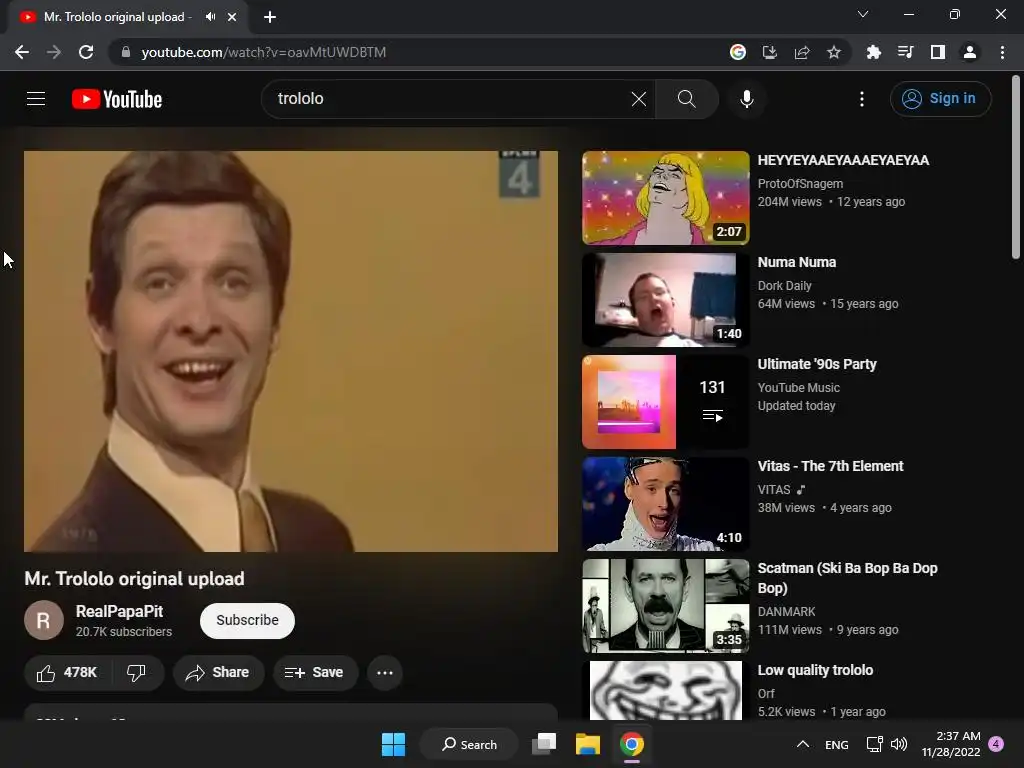Screen dimensions: 1024x768
Task: Show hidden system tray icons
Action: [803, 744]
